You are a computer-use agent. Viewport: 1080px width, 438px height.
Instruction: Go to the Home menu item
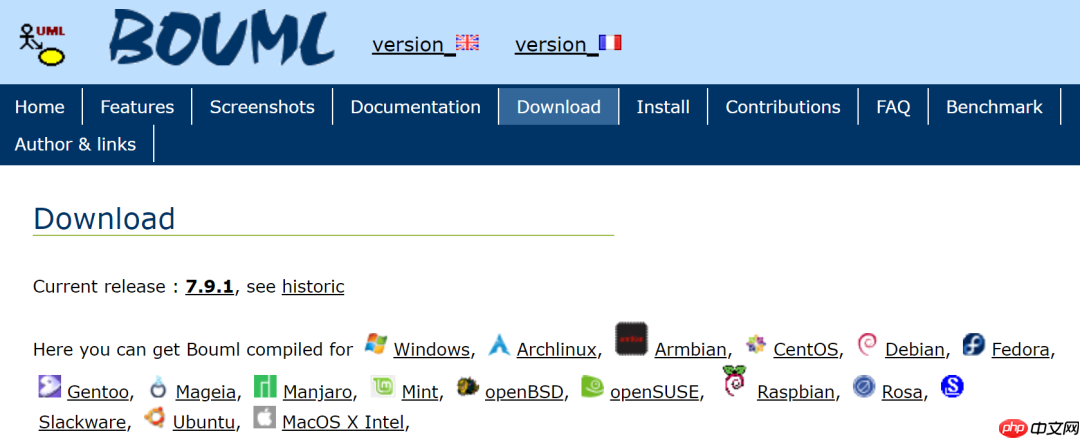[x=40, y=107]
